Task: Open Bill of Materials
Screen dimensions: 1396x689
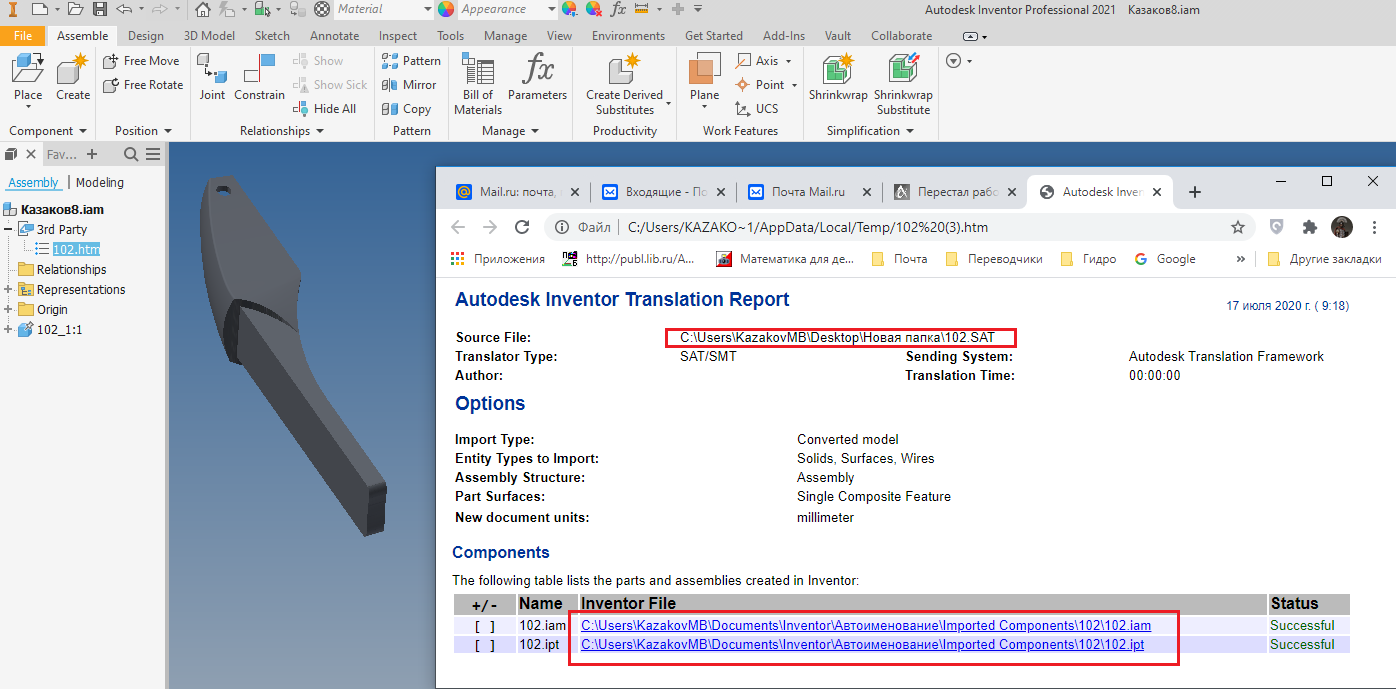Action: click(478, 84)
